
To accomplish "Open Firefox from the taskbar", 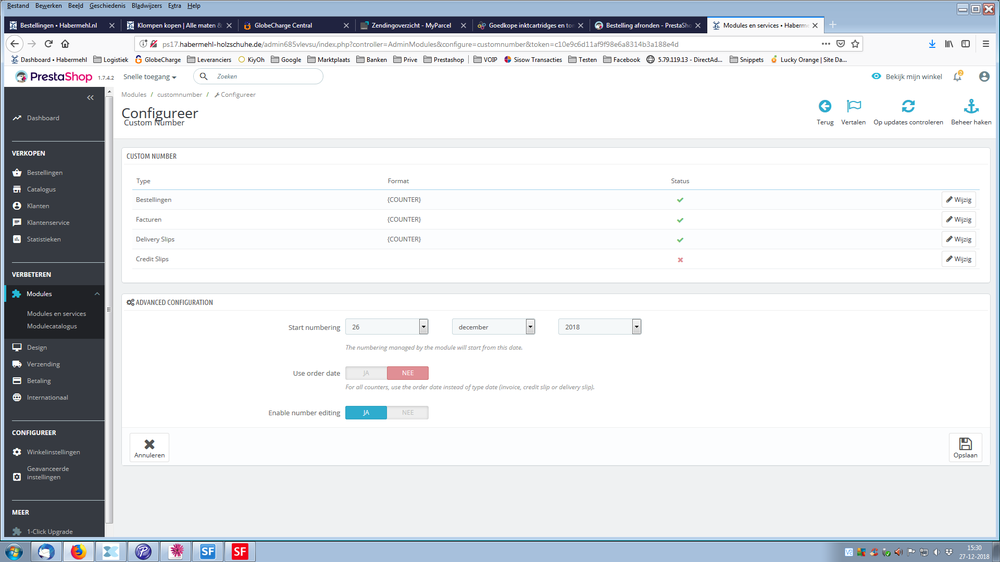I will coord(78,551).
